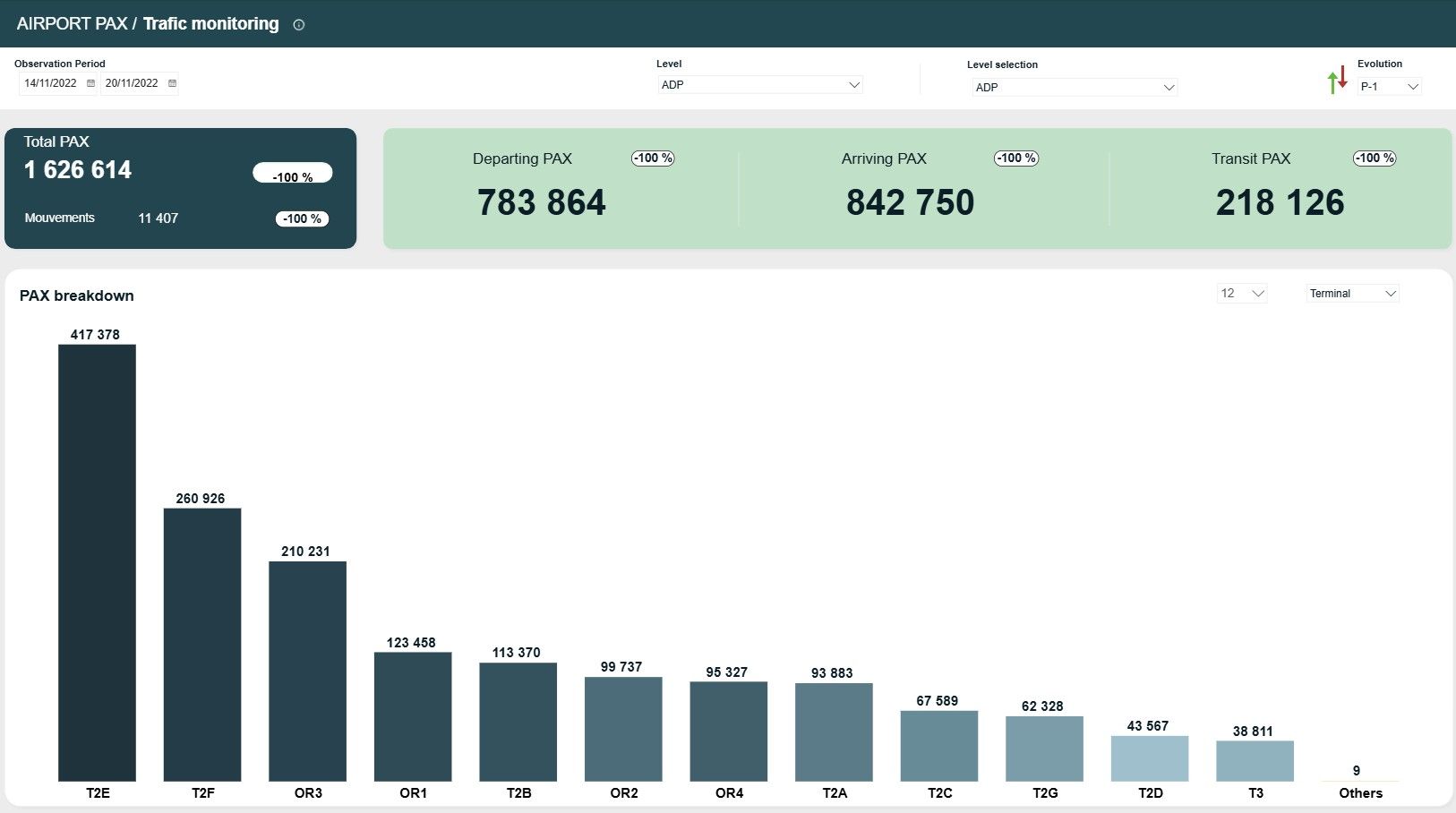1456x813 pixels.
Task: Click the Departing PAX -100 % badge
Action: pos(653,158)
